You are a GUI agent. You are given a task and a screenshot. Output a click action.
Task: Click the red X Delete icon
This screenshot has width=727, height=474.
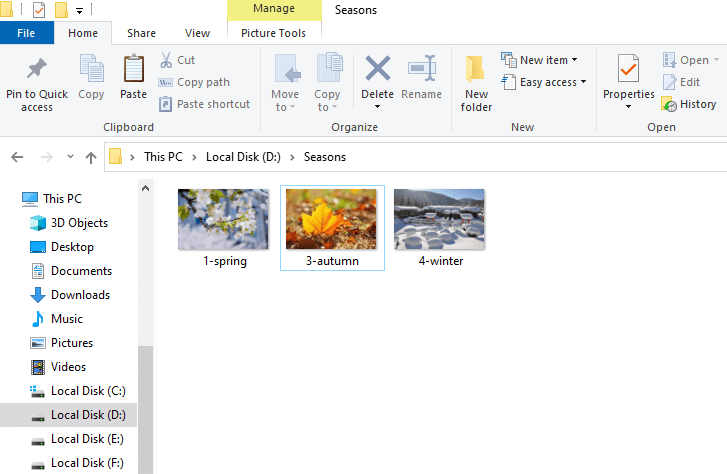click(x=378, y=68)
